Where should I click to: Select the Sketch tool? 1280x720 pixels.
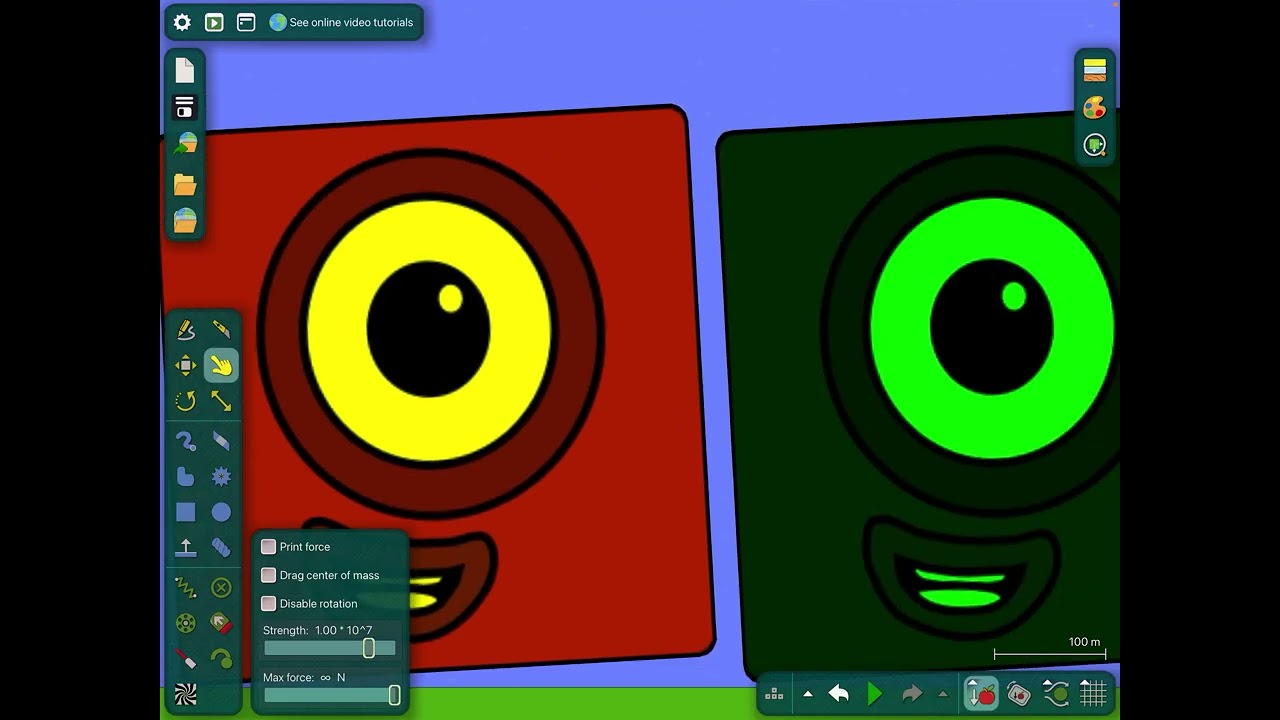pos(186,330)
